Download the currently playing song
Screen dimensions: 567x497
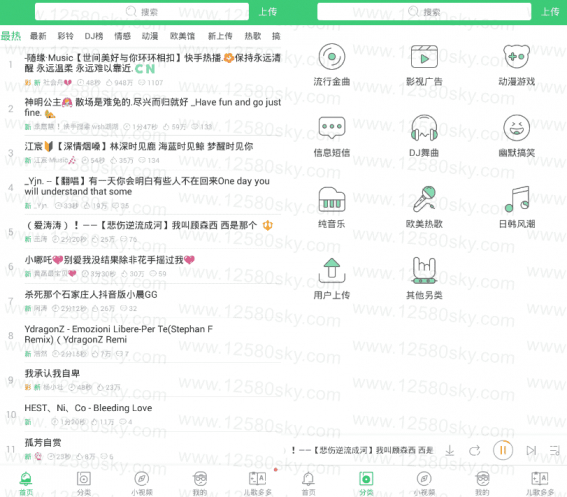tap(449, 450)
